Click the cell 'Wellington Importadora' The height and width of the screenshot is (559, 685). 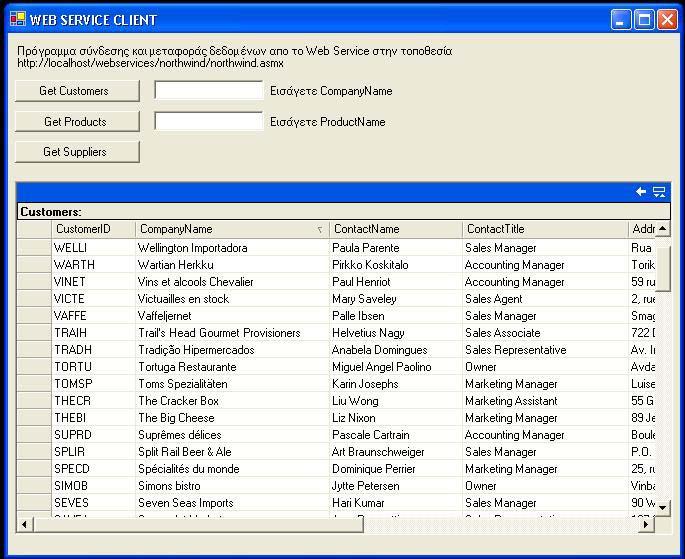pos(232,248)
